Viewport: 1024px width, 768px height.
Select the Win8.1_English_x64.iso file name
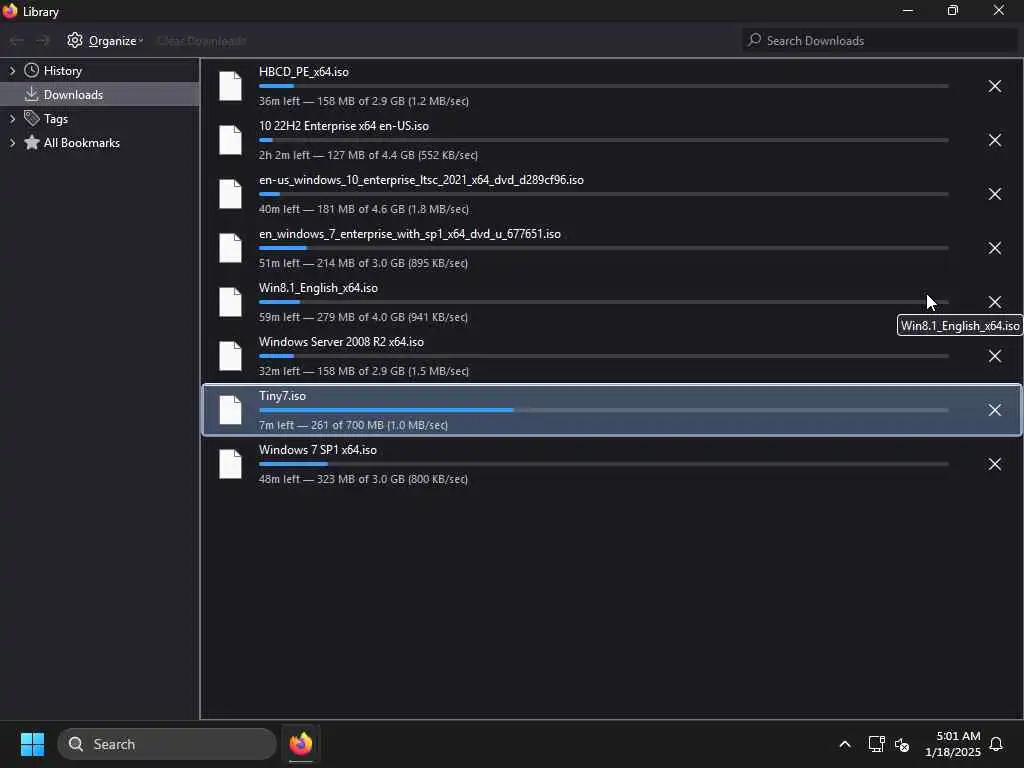[318, 288]
